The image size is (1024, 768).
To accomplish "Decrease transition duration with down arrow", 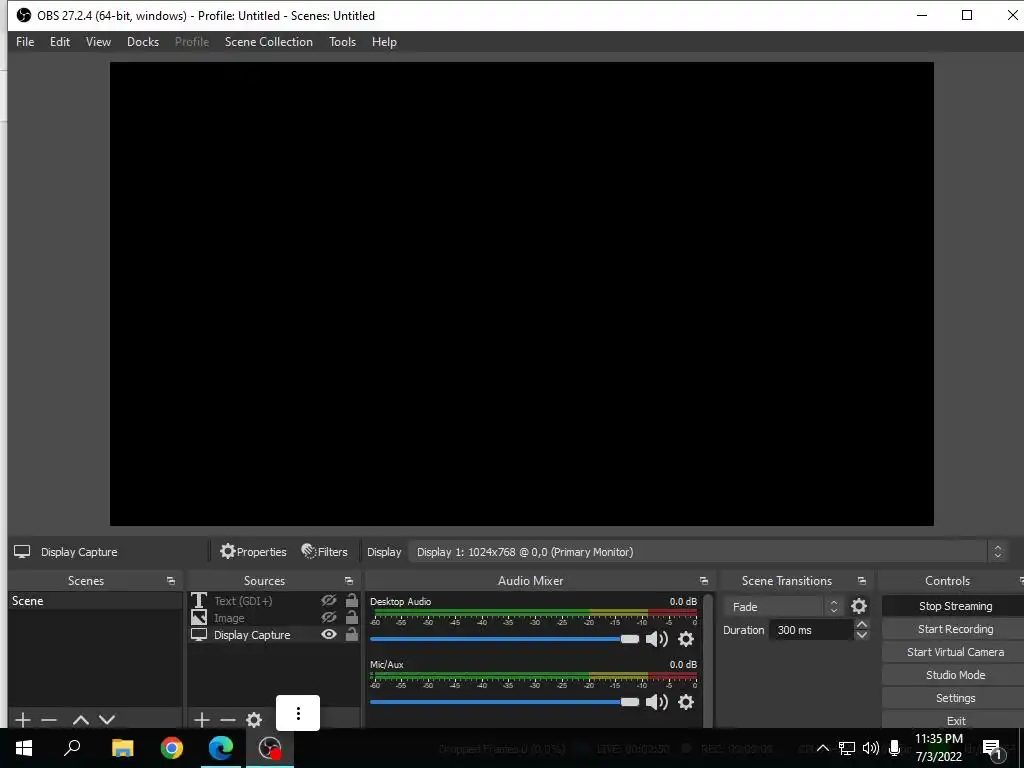I will pyautogui.click(x=862, y=635).
